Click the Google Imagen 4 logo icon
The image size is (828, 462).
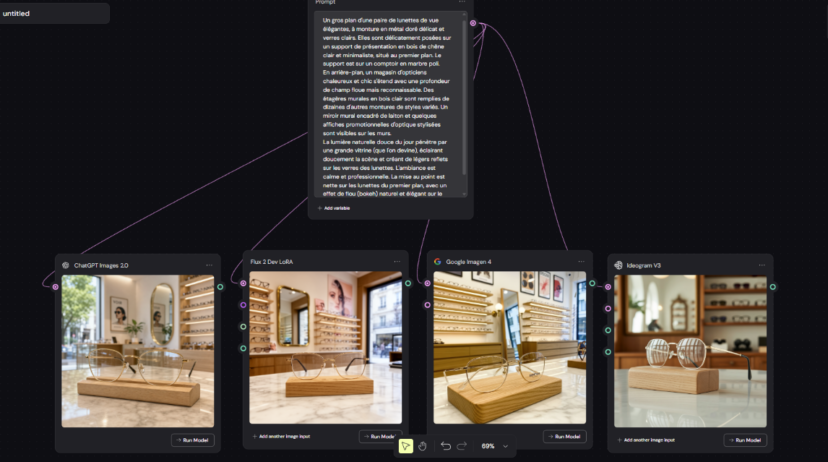437,261
